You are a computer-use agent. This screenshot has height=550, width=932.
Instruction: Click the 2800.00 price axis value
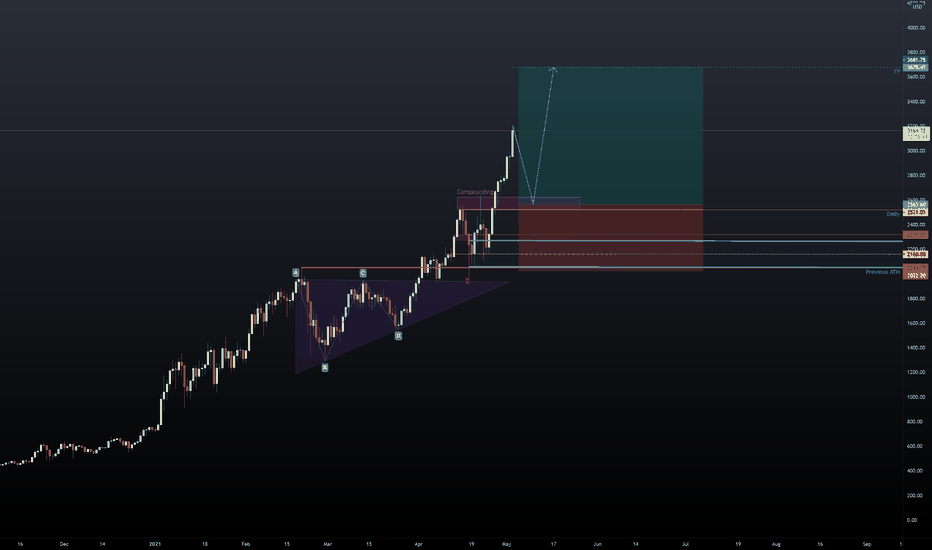coord(916,175)
